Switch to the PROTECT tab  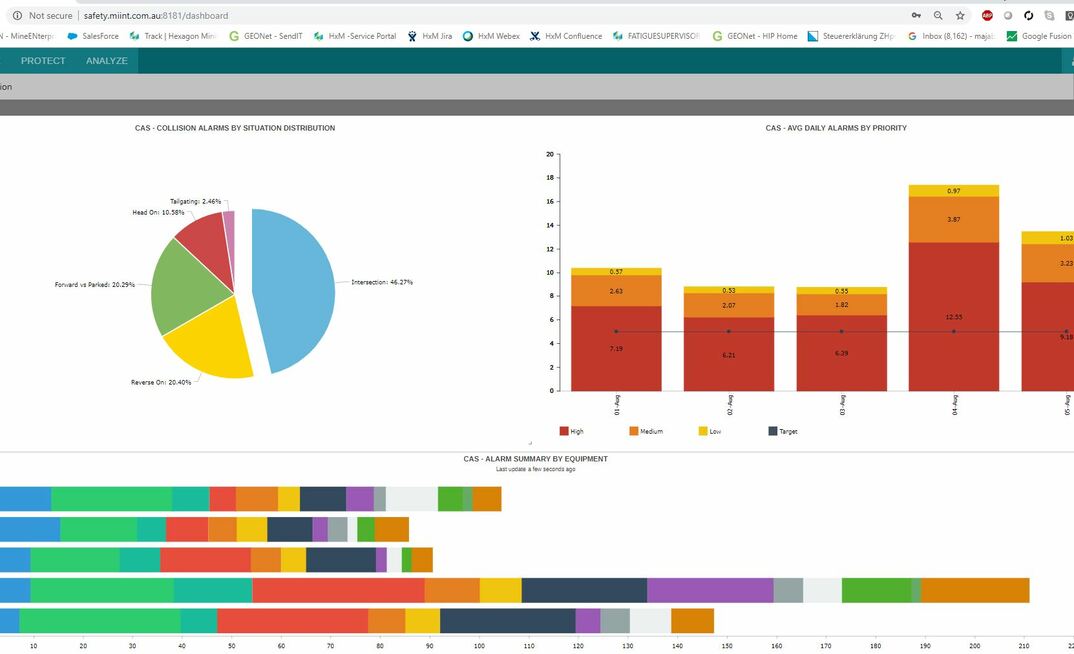click(43, 60)
